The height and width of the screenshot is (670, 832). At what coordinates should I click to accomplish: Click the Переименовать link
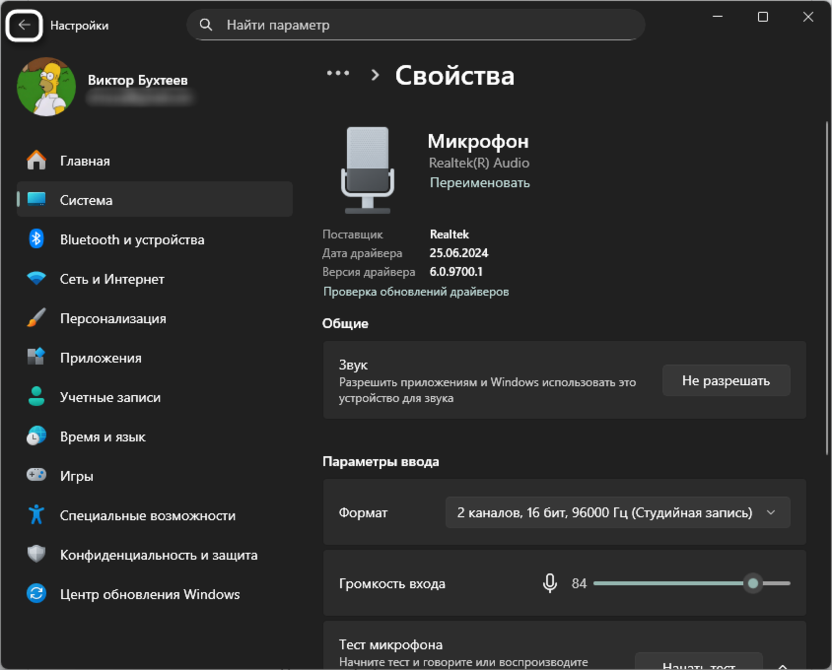[481, 183]
